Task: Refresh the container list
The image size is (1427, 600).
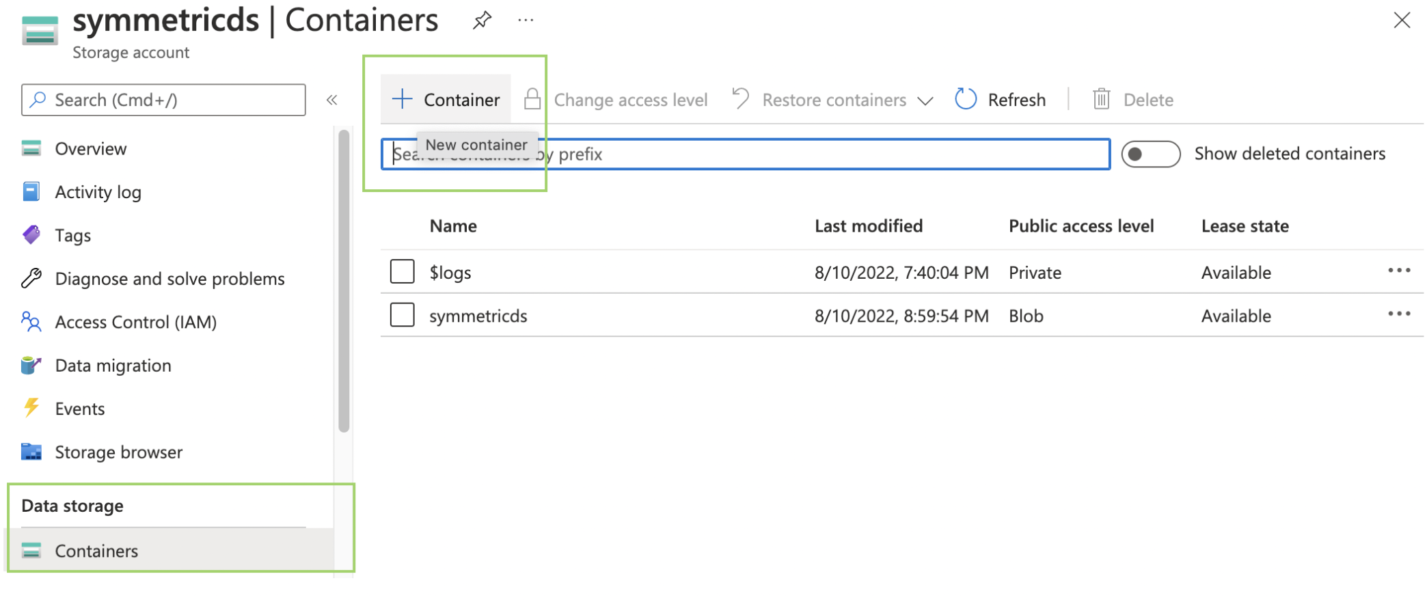Action: coord(1000,99)
